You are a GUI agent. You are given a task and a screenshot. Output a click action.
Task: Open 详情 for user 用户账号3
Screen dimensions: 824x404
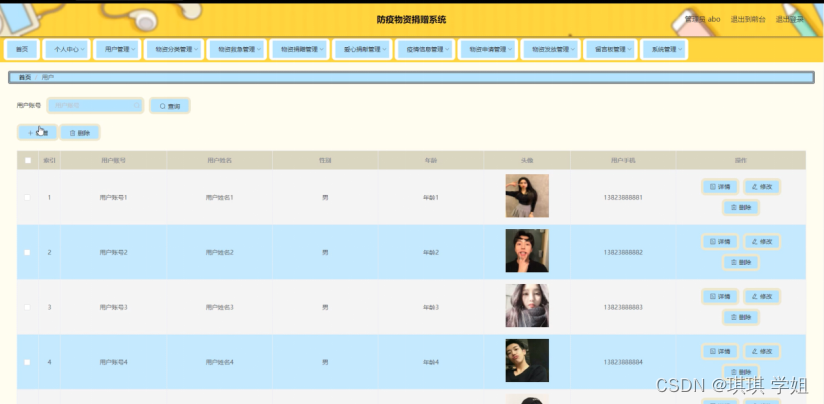(x=720, y=296)
